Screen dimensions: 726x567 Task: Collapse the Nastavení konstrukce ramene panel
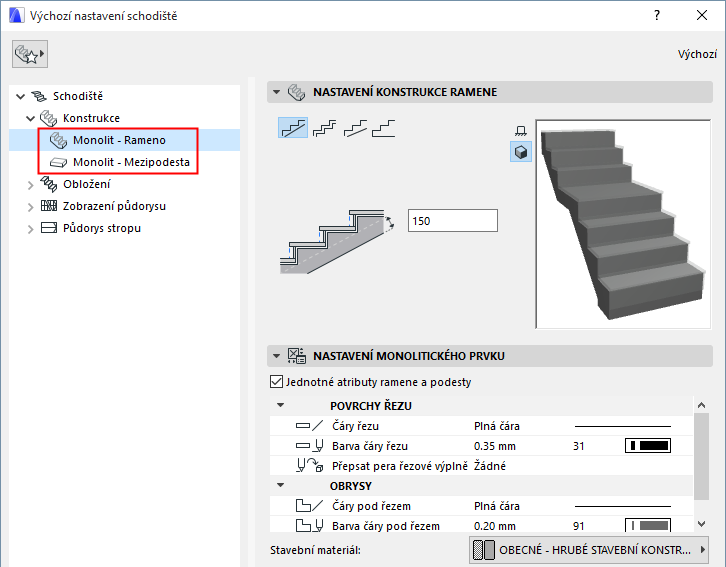coord(277,92)
